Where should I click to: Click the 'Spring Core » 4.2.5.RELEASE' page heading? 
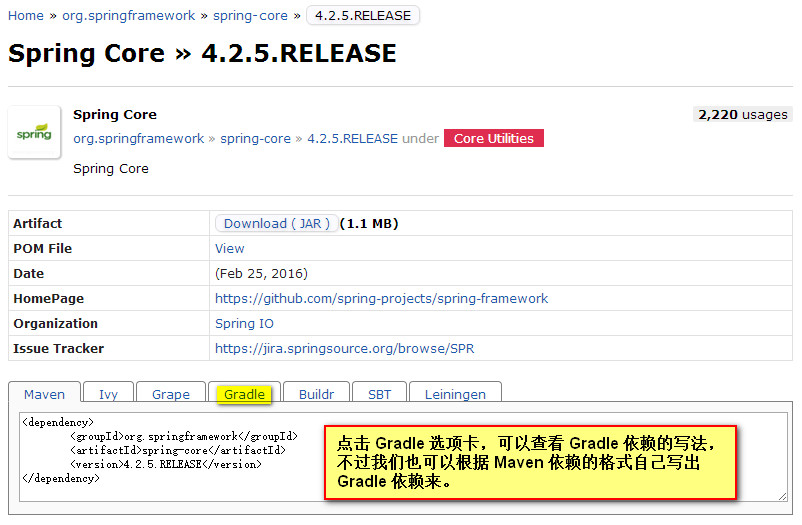click(202, 53)
